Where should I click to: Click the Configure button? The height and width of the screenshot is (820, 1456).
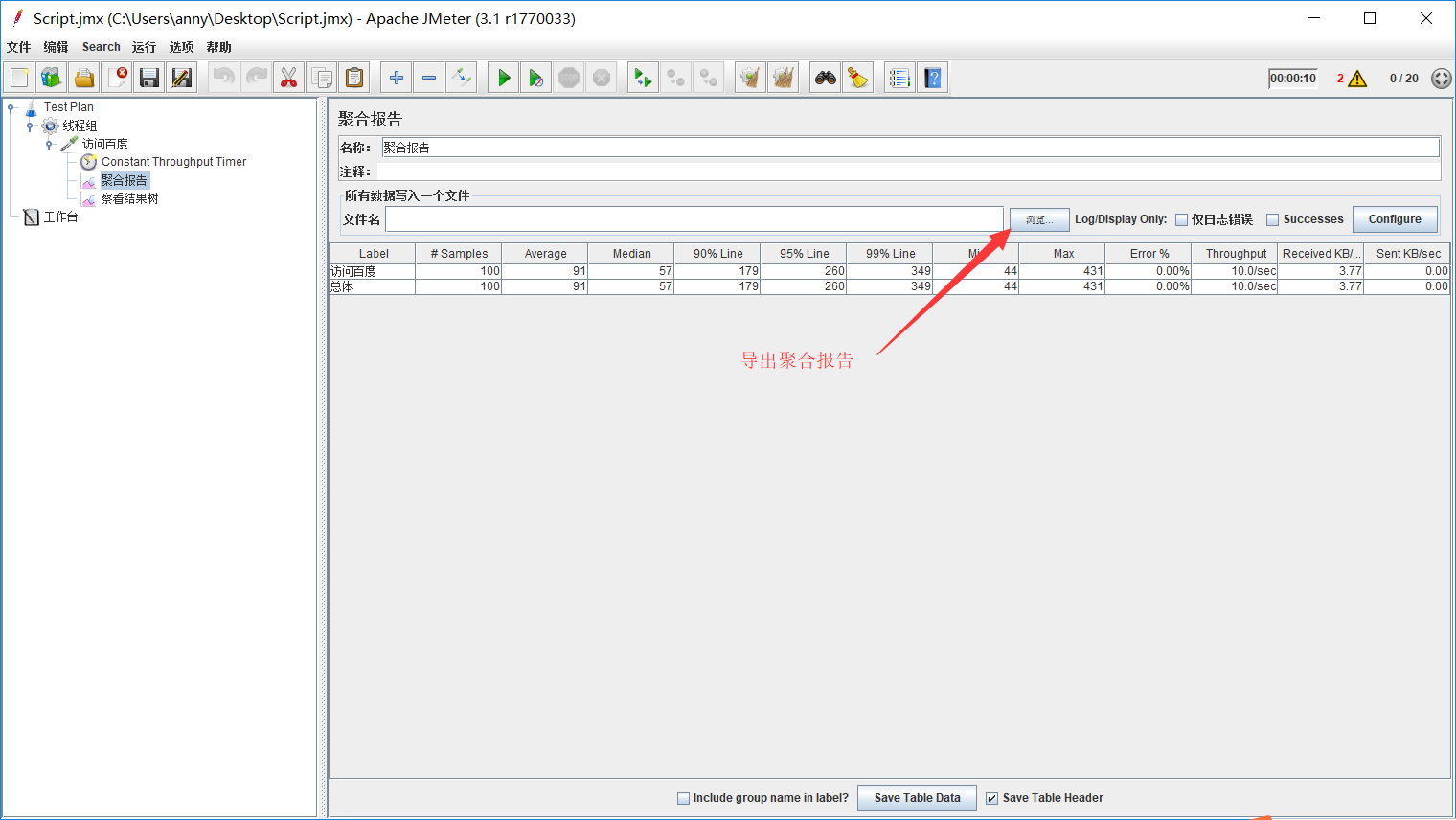click(x=1395, y=219)
